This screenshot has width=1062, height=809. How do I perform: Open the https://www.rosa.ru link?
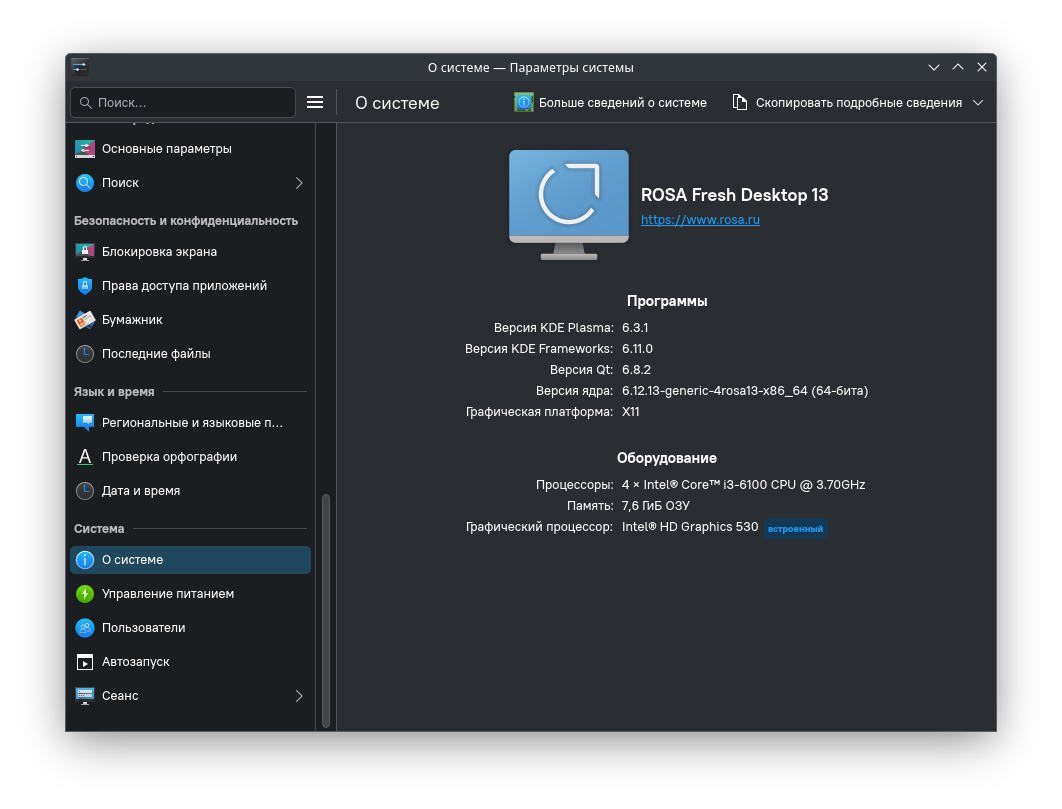coord(700,220)
